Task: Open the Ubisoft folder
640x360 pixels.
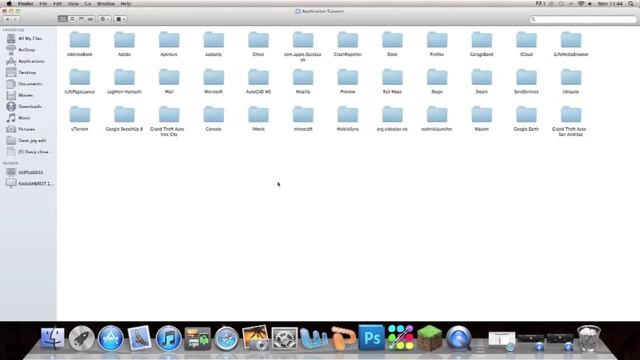Action: tap(571, 78)
